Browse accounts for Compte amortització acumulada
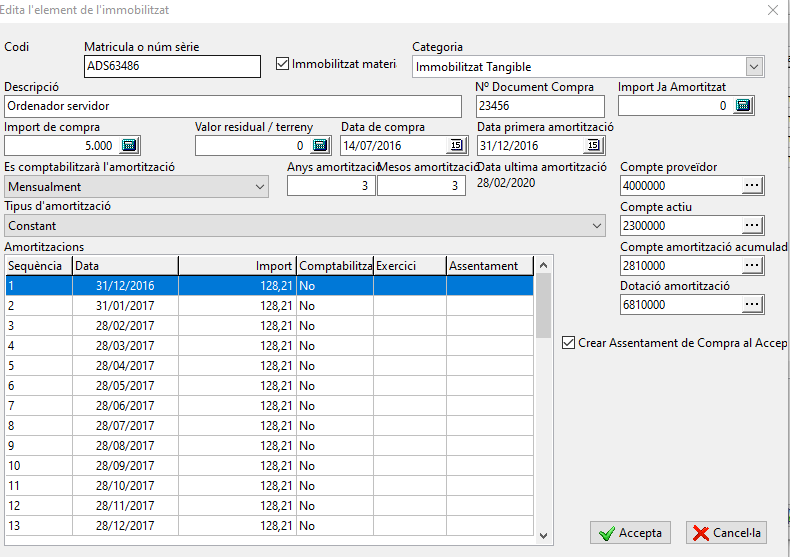Image resolution: width=790 pixels, height=557 pixels. point(752,265)
